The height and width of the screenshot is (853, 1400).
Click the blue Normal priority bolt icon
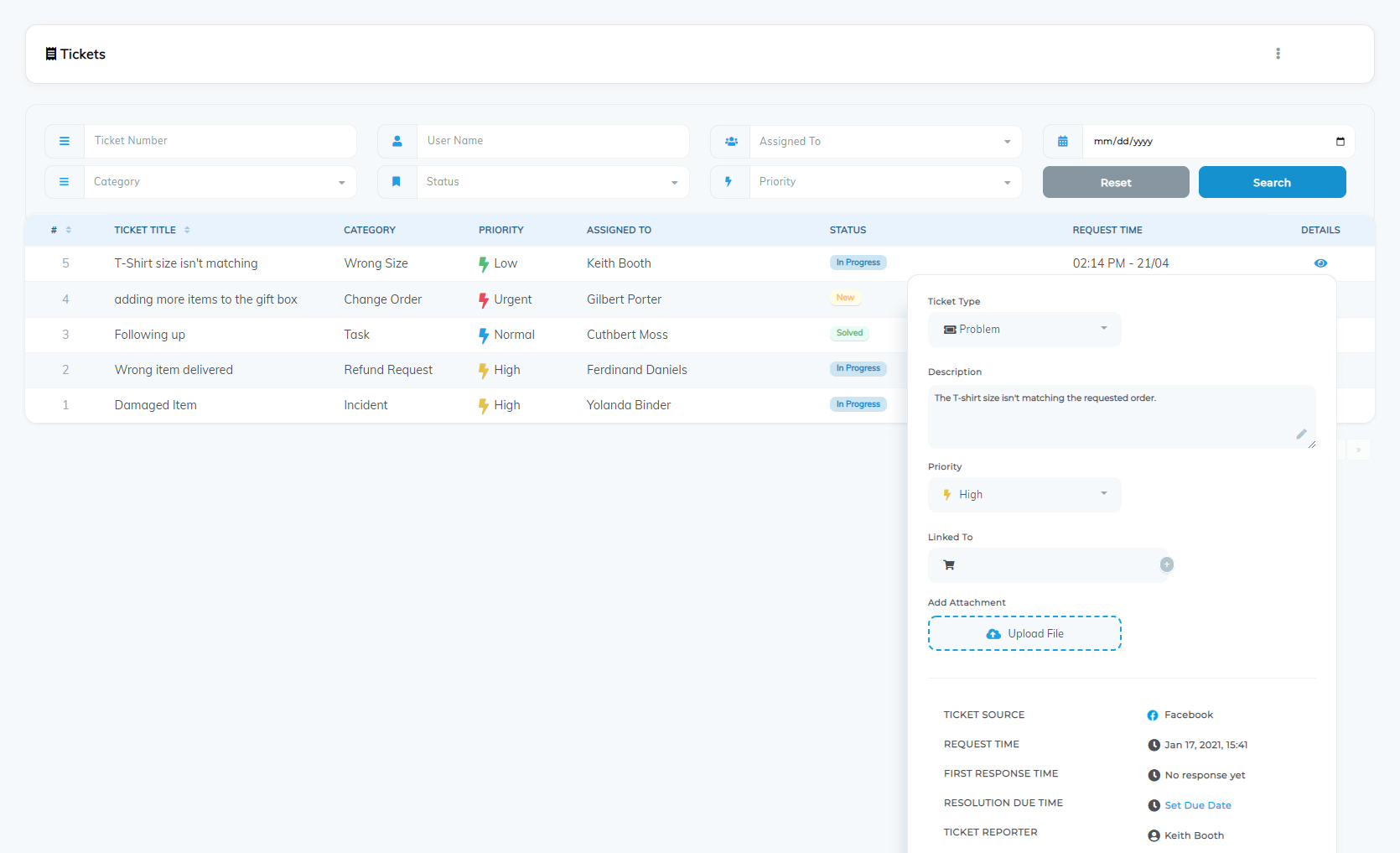point(484,335)
